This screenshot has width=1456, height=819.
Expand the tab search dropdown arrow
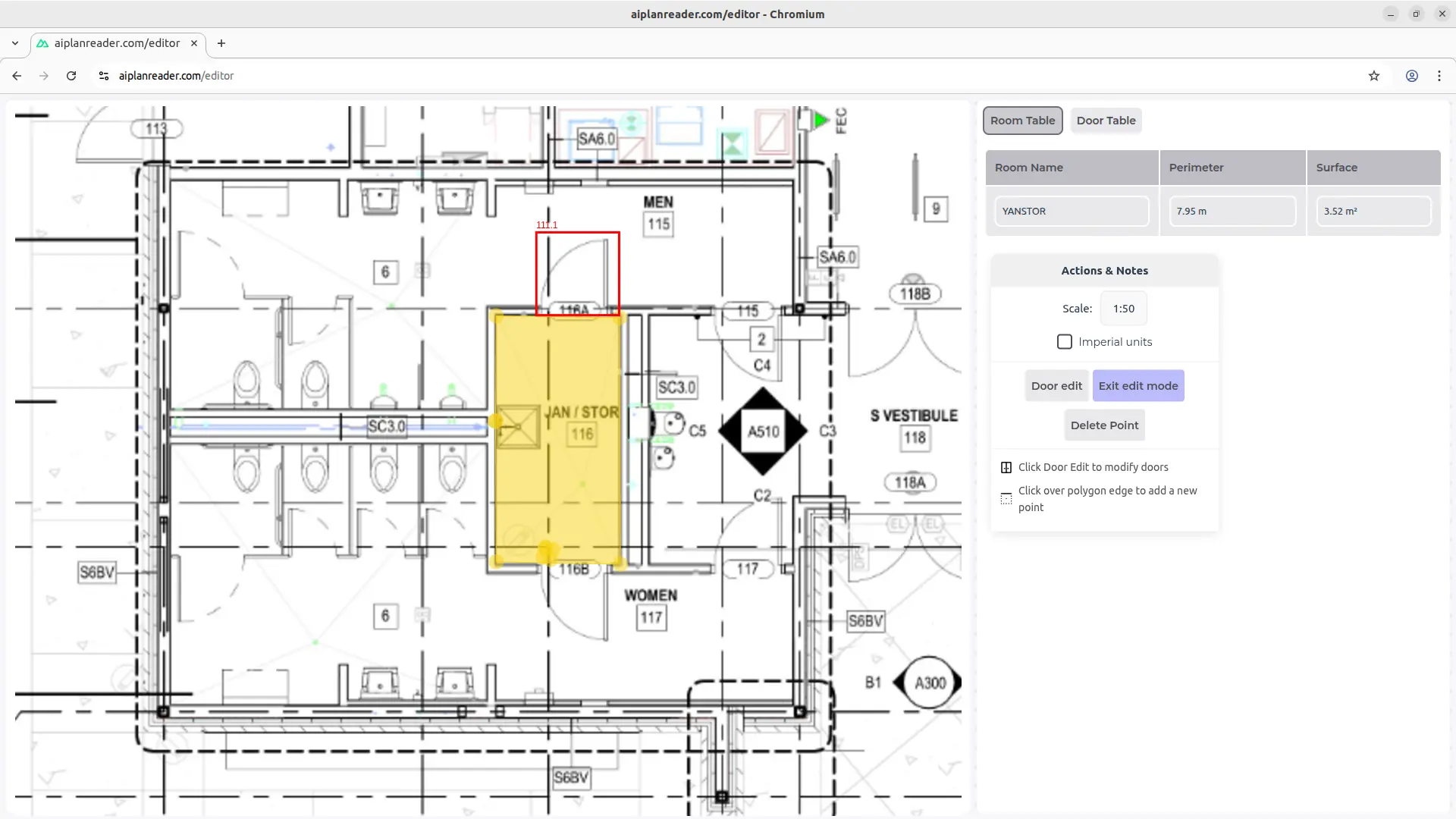15,43
